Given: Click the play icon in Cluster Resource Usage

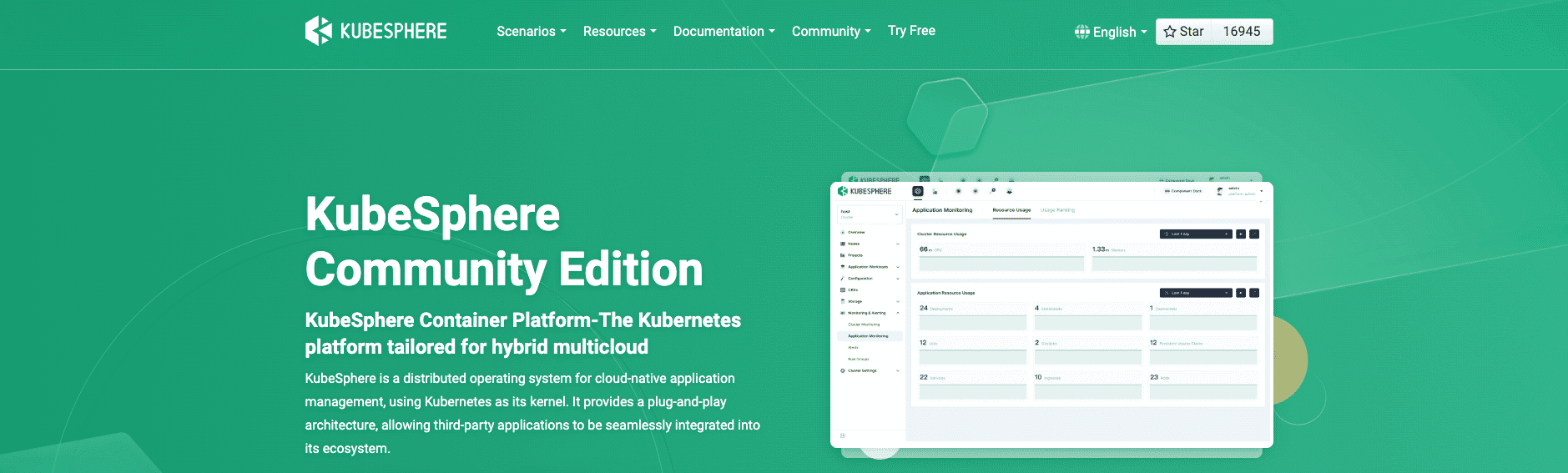Looking at the screenshot, I should [x=1241, y=234].
